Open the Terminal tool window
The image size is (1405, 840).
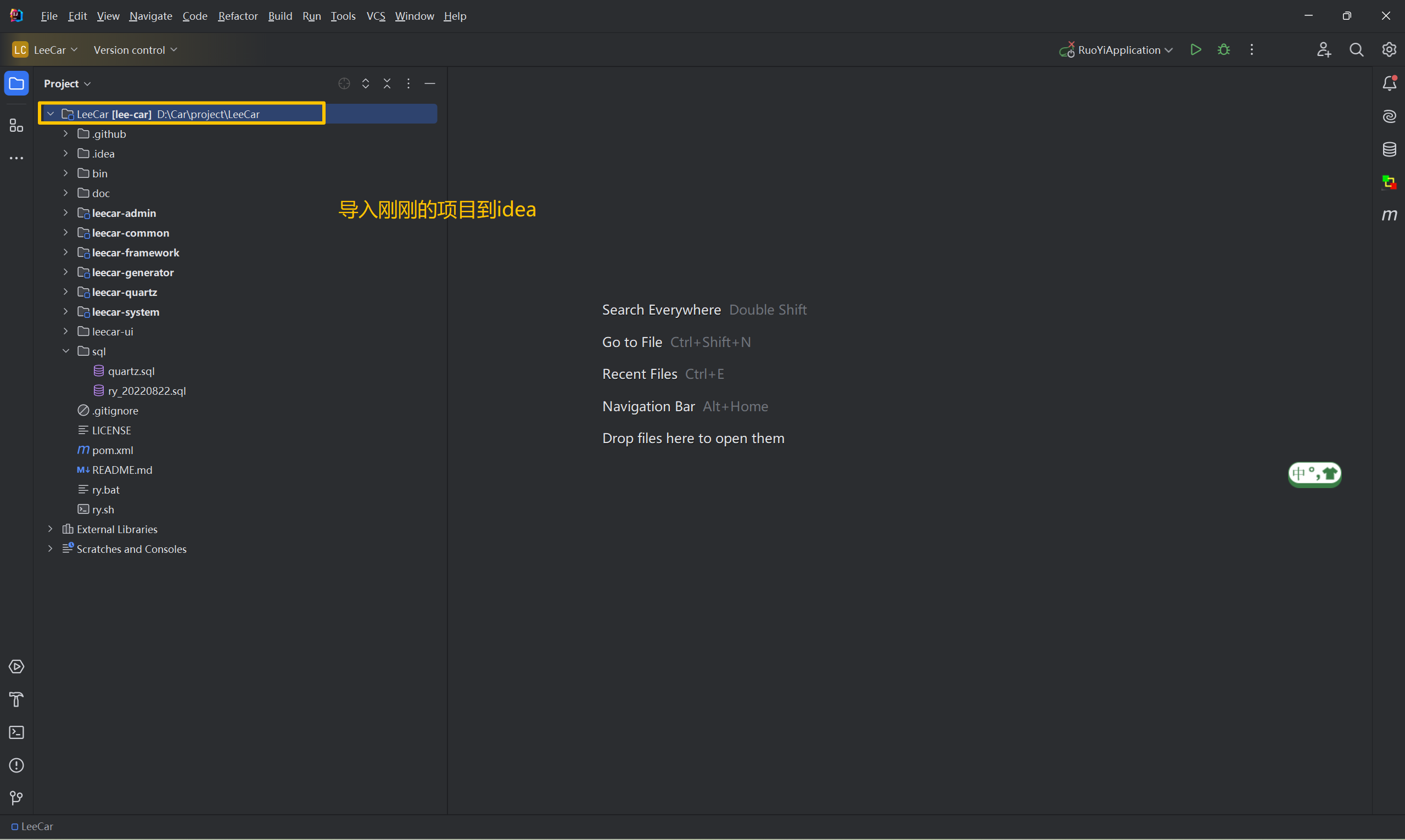16,732
